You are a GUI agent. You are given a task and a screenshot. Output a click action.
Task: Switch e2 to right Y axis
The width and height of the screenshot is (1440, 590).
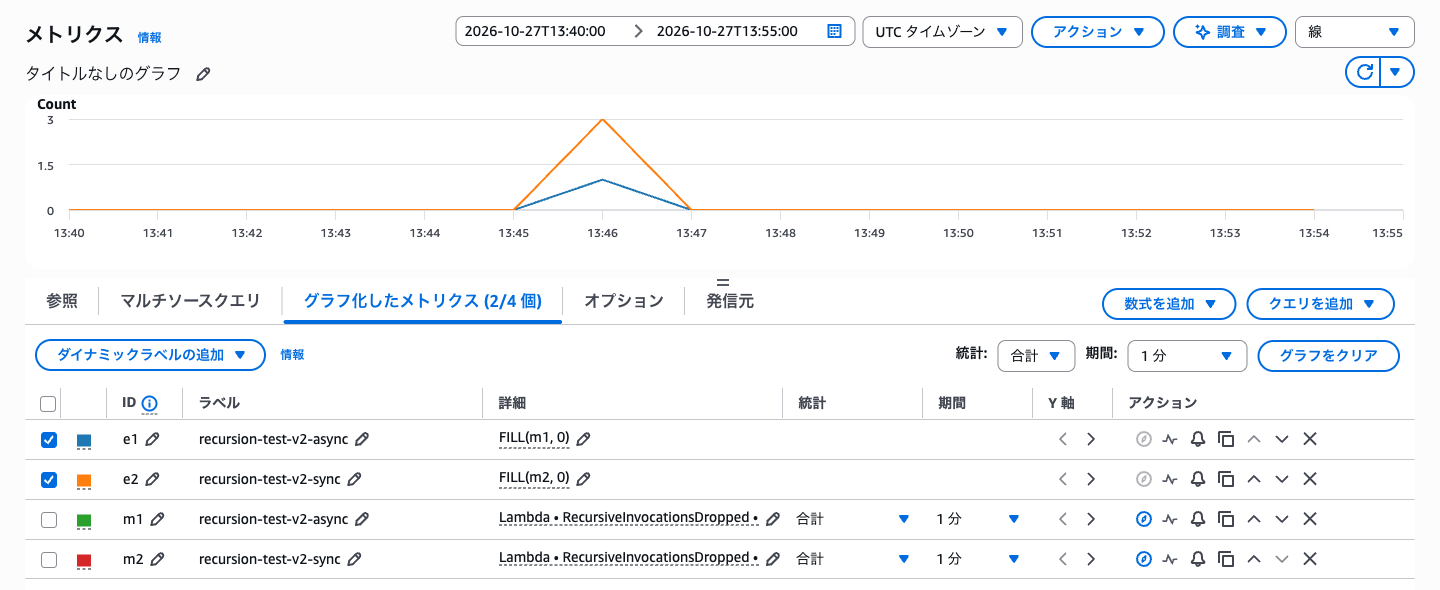pyautogui.click(x=1091, y=479)
